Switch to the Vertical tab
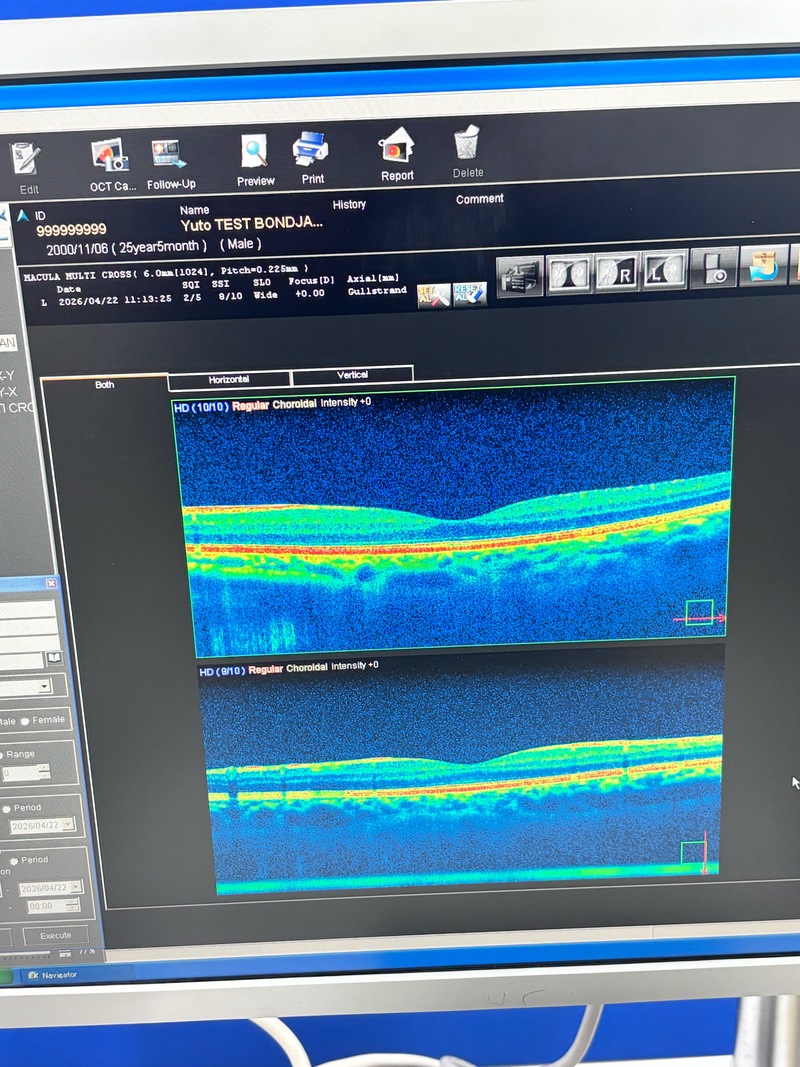800x1067 pixels. coord(352,375)
